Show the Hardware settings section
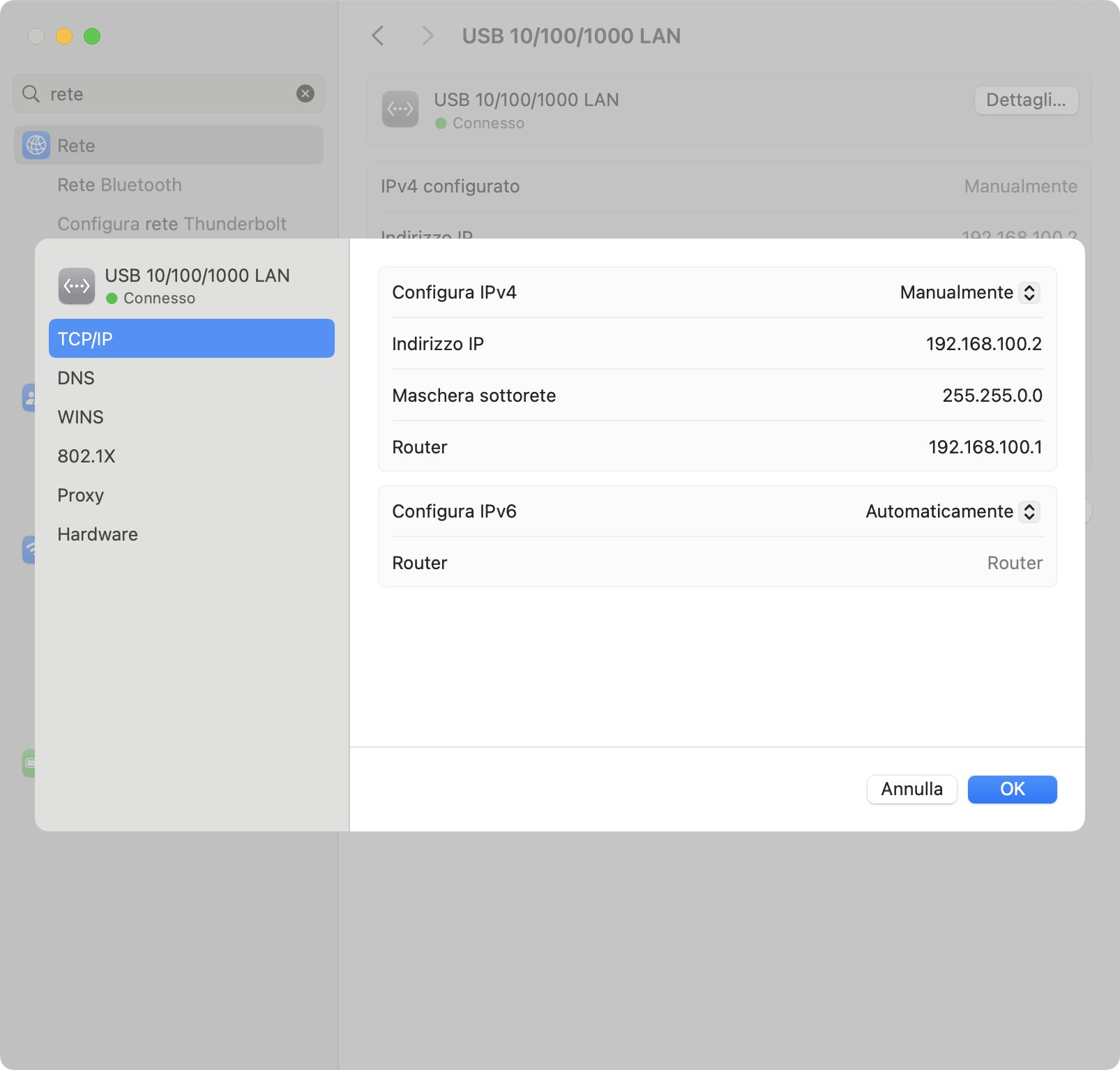 click(x=98, y=534)
